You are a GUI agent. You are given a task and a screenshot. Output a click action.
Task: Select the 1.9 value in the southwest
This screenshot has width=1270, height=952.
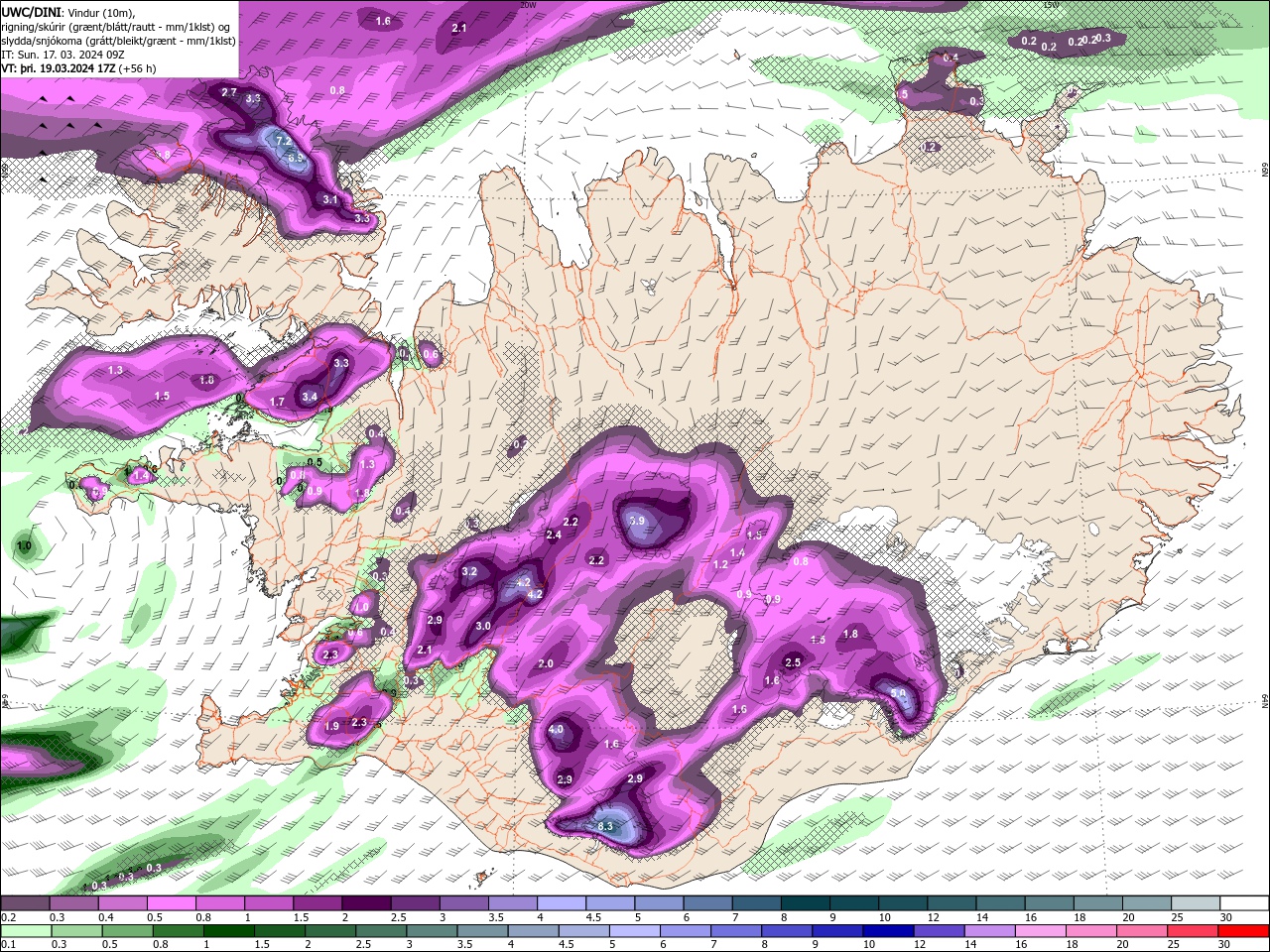point(332,726)
